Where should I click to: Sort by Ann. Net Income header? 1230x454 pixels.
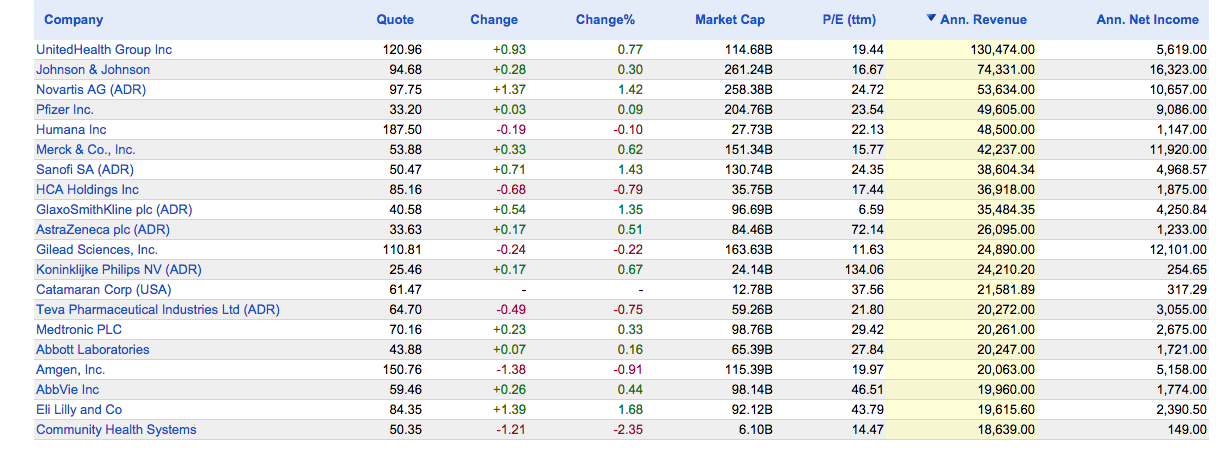point(1147,20)
